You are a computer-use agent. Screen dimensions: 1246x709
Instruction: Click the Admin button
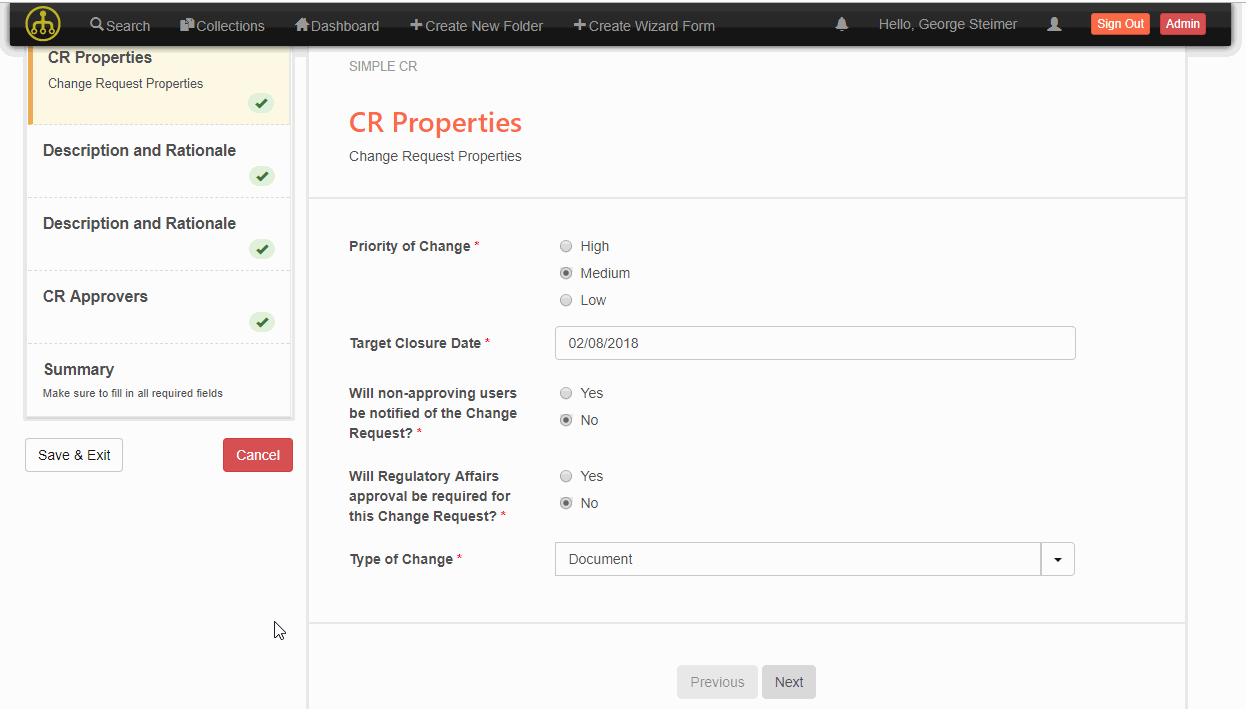1182,23
